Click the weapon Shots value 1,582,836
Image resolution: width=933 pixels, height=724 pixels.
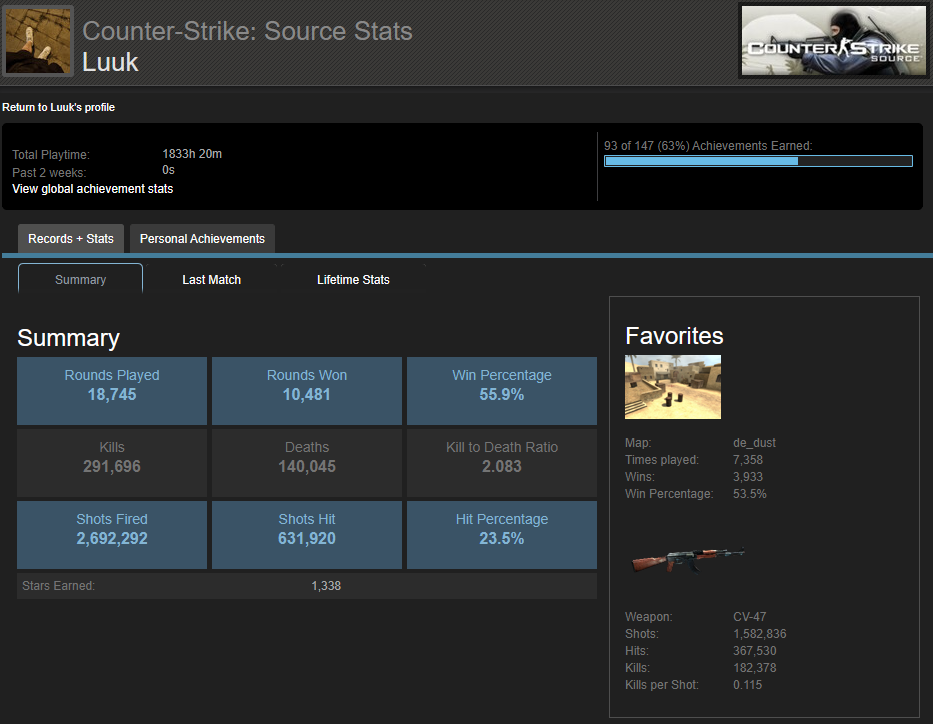760,634
